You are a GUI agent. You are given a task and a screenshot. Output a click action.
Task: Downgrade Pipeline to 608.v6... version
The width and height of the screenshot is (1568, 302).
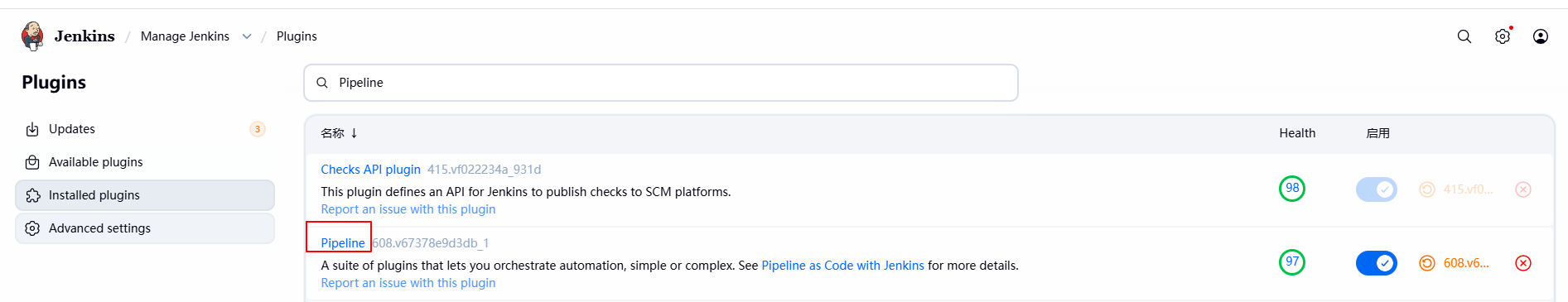(x=1455, y=263)
